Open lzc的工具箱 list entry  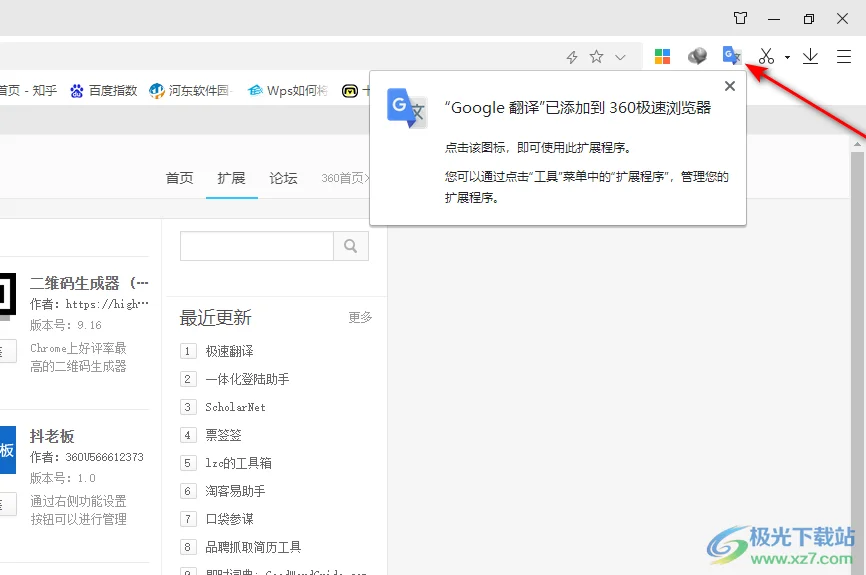pyautogui.click(x=239, y=463)
